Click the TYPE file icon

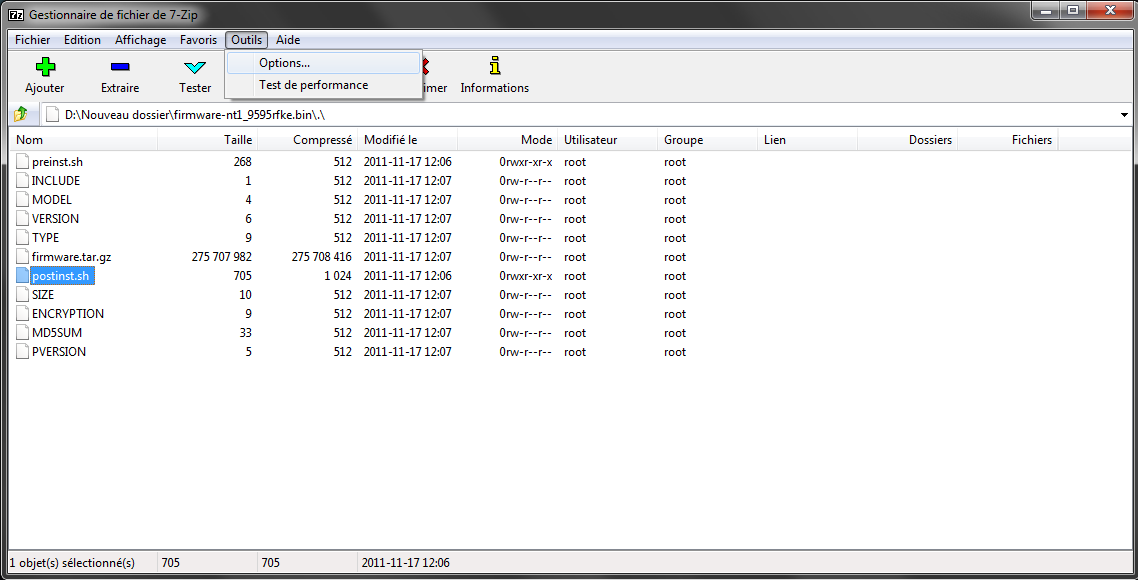pyautogui.click(x=22, y=237)
